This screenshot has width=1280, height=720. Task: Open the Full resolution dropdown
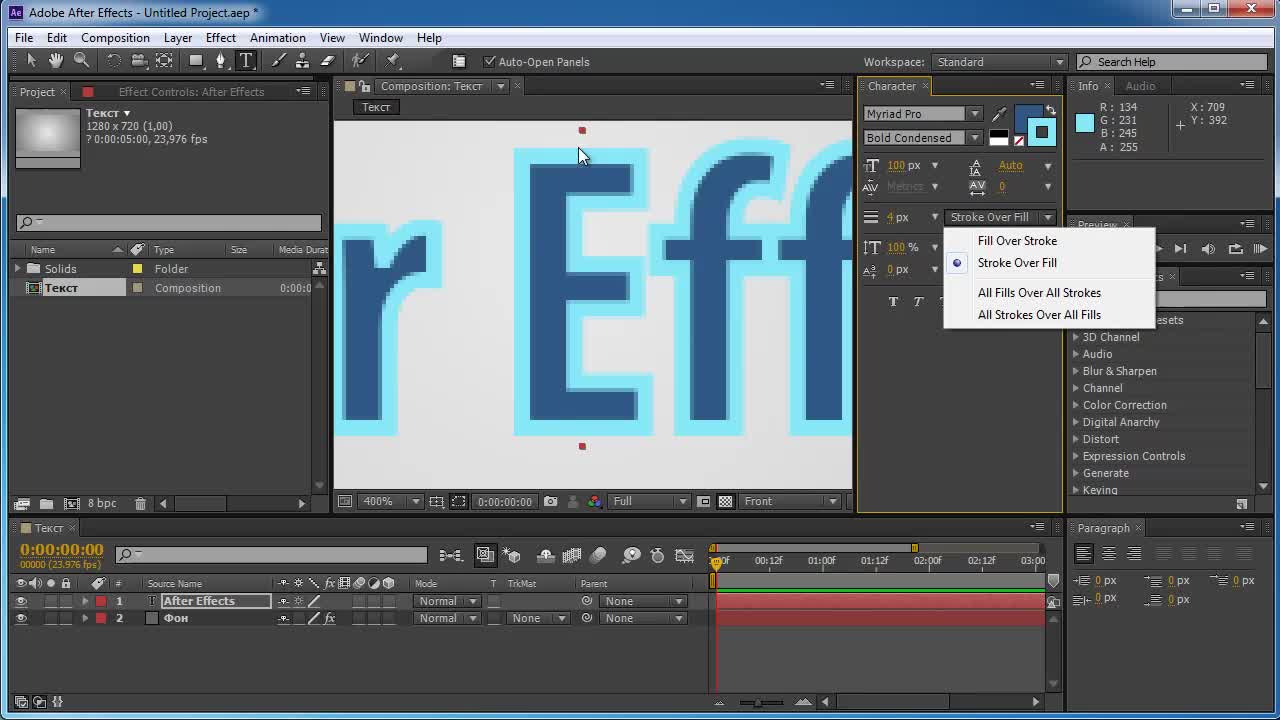coord(648,501)
